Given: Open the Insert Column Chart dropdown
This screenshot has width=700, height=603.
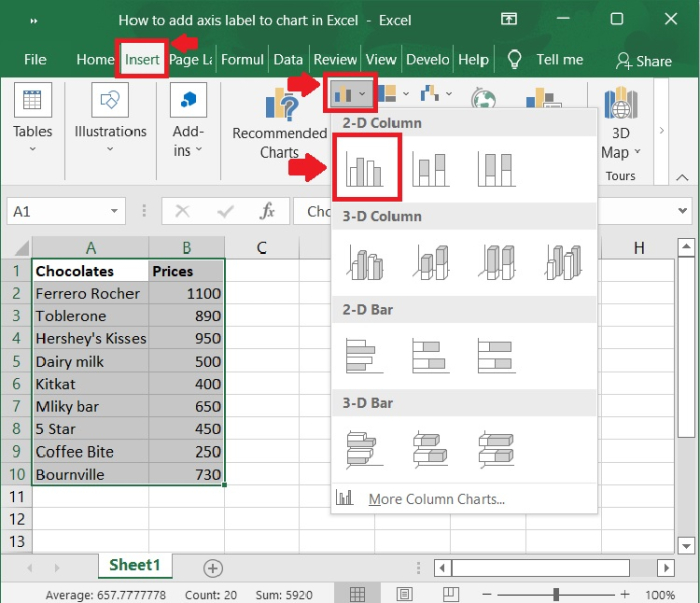Looking at the screenshot, I should 349,95.
